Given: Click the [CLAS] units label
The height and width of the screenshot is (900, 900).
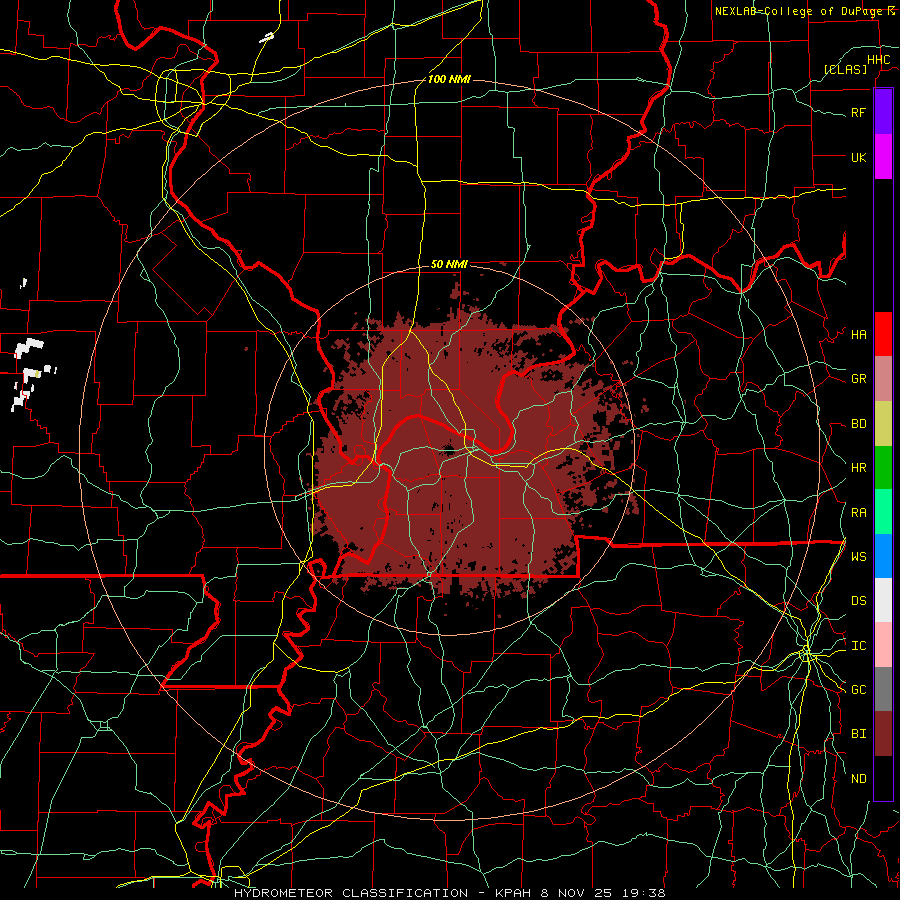Looking at the screenshot, I should pos(845,70).
